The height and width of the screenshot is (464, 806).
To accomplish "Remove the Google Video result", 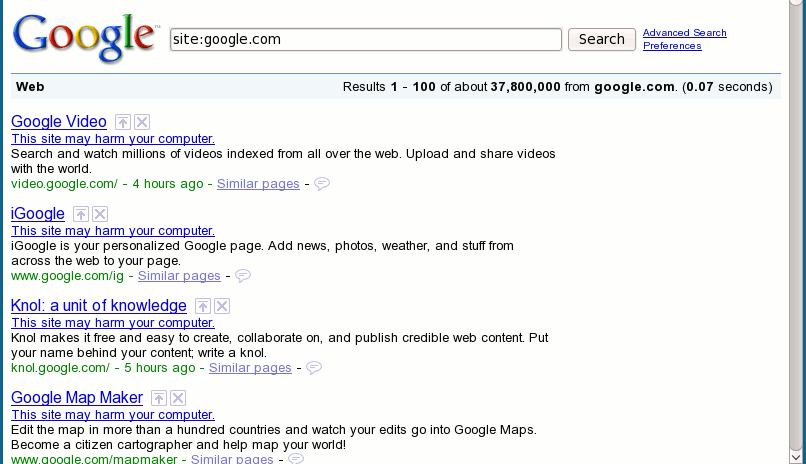I will tap(142, 122).
